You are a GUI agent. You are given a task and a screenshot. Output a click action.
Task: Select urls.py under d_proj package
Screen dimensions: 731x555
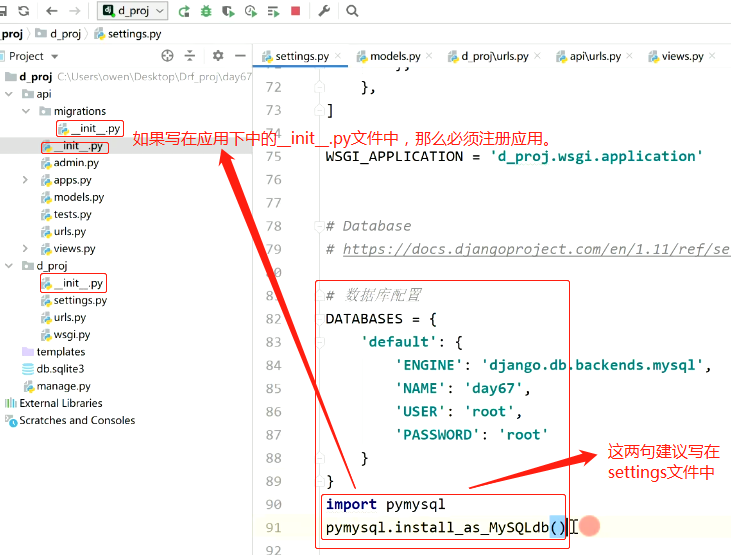point(63,318)
